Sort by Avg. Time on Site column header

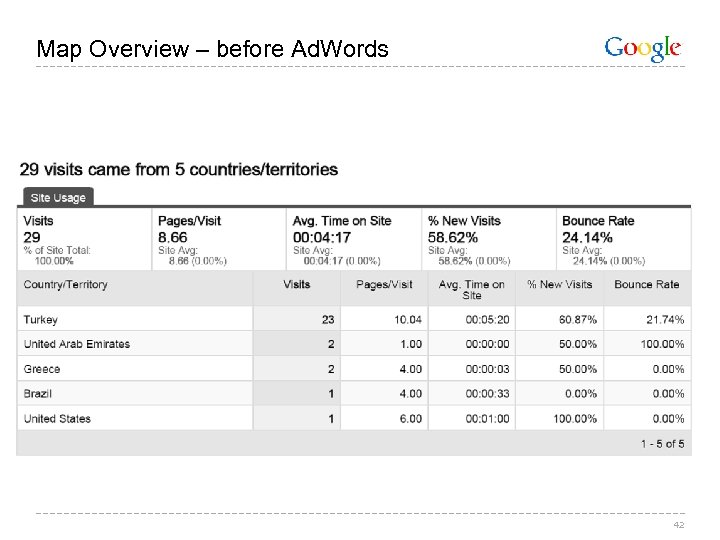[x=471, y=290]
